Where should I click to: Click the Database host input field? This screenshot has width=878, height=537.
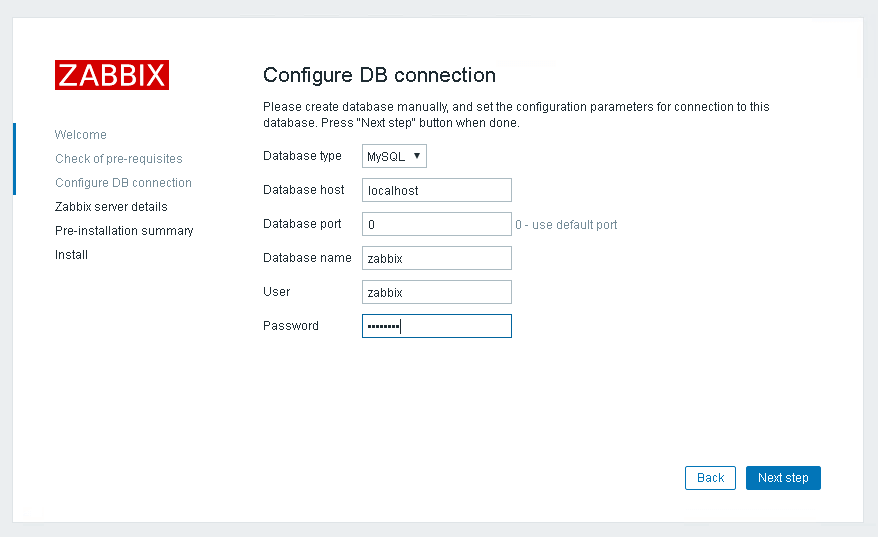point(436,190)
